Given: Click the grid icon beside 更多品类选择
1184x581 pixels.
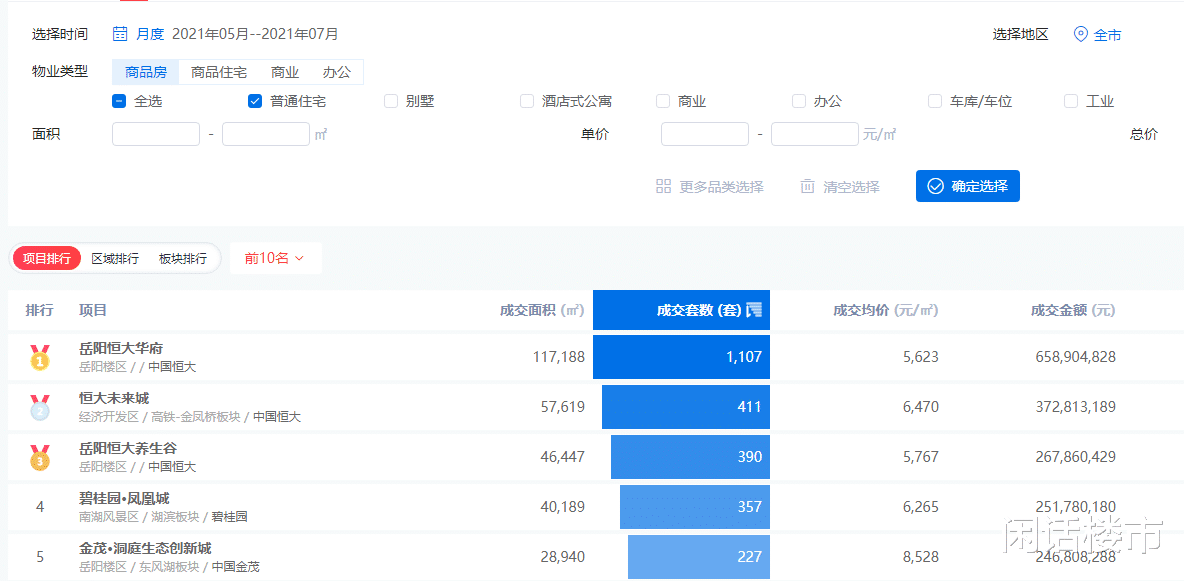Looking at the screenshot, I should [664, 187].
